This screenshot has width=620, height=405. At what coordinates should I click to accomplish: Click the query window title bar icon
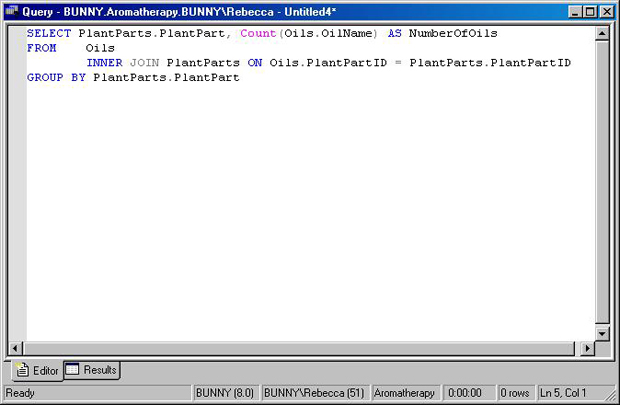pyautogui.click(x=12, y=11)
